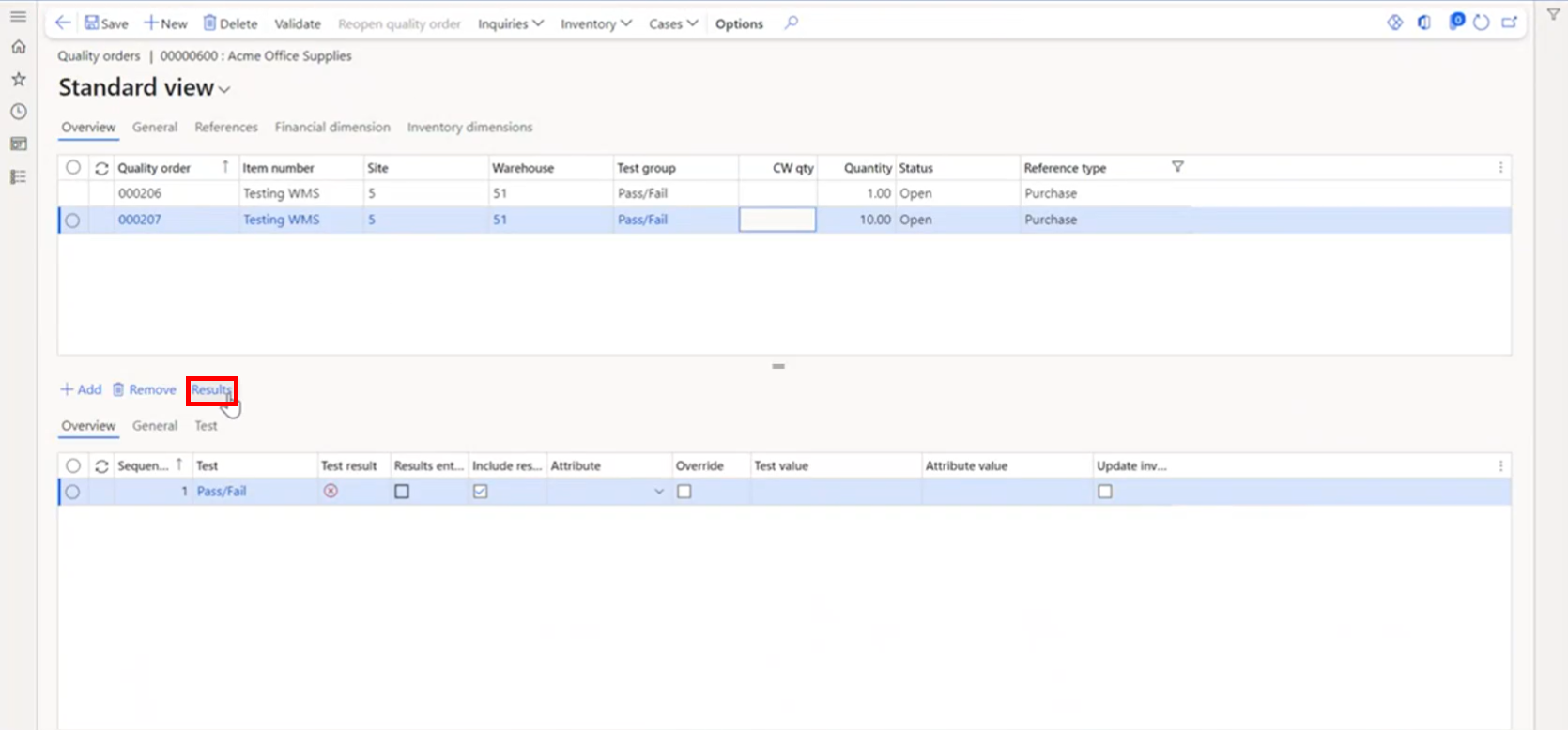Open the Home icon in sidebar
Image resolution: width=1568 pixels, height=730 pixels.
tap(18, 47)
